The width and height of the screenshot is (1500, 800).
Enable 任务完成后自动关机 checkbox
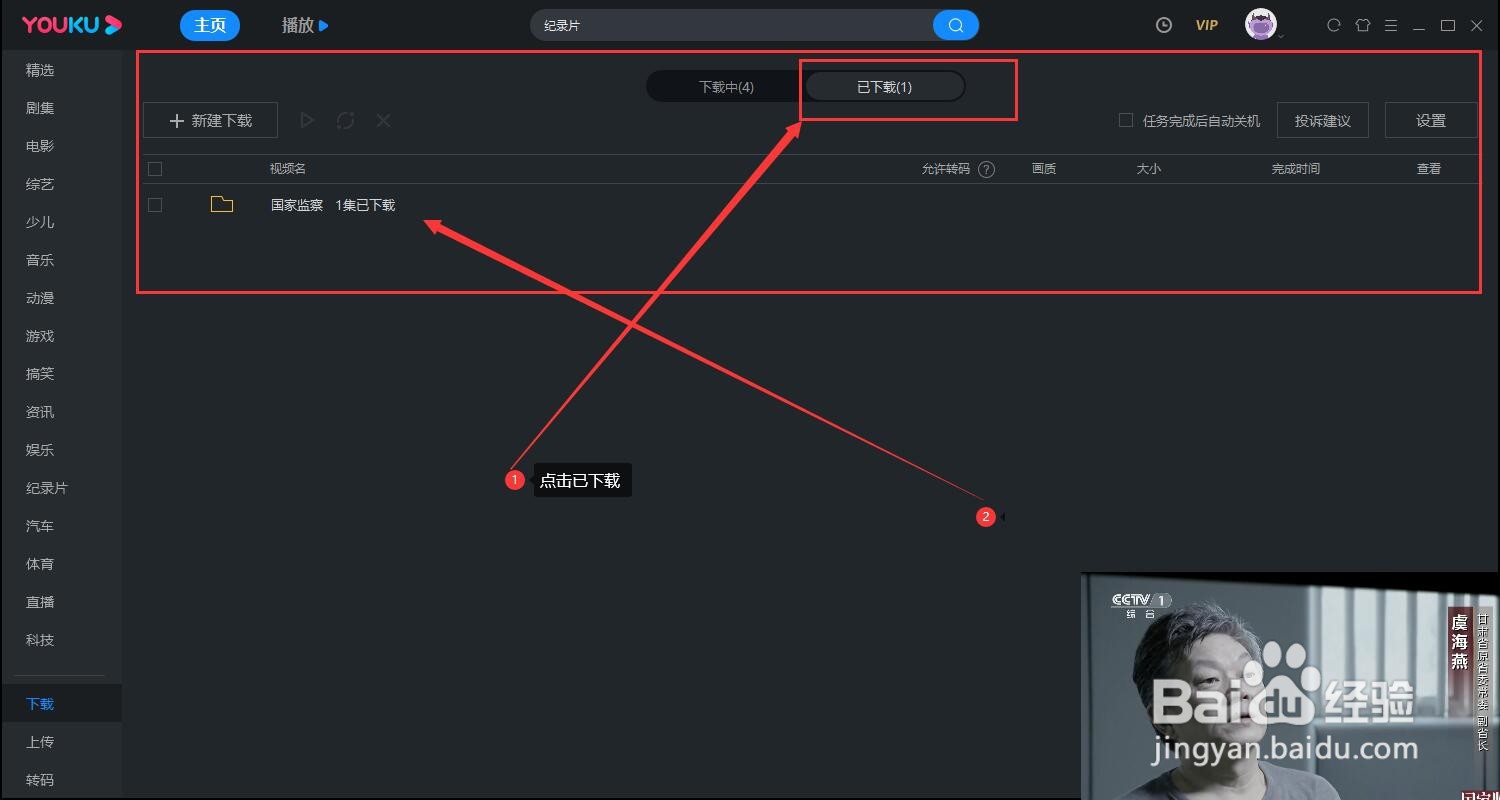tap(1126, 120)
